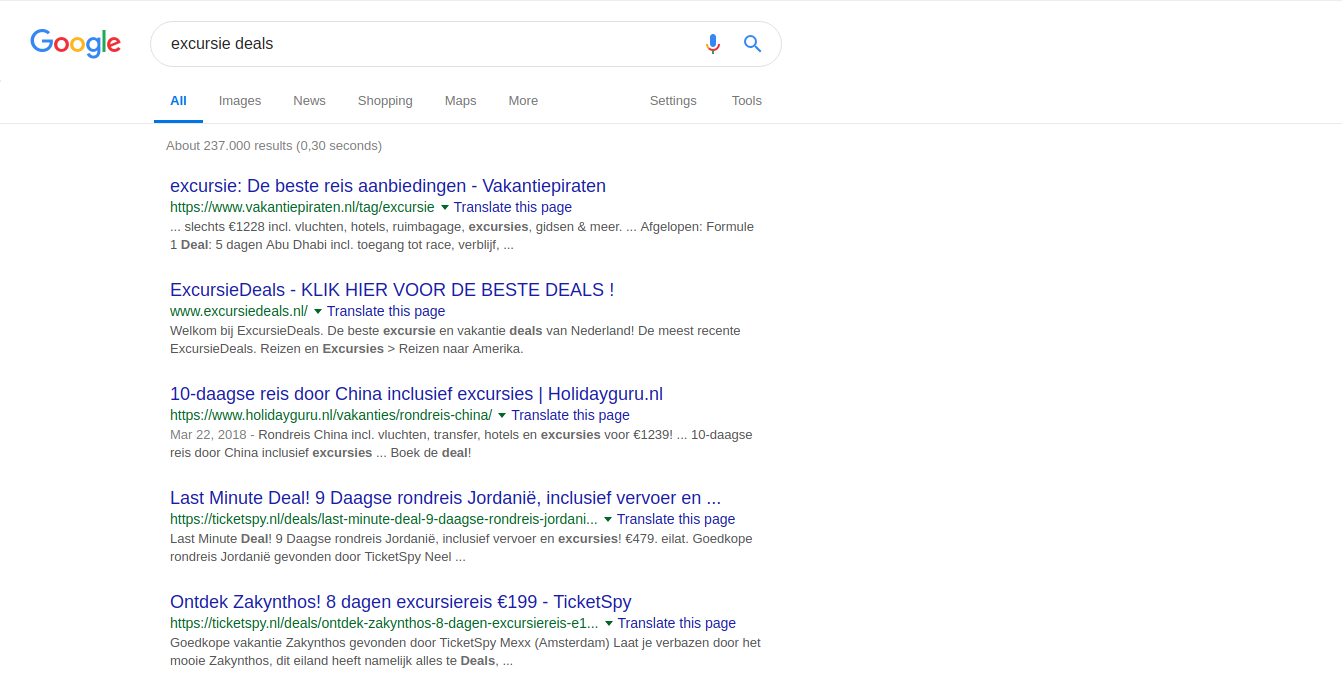Viewport: 1342px width, 689px height.
Task: Expand dropdown arrow next to holidayguru.nl URL
Action: [x=502, y=415]
